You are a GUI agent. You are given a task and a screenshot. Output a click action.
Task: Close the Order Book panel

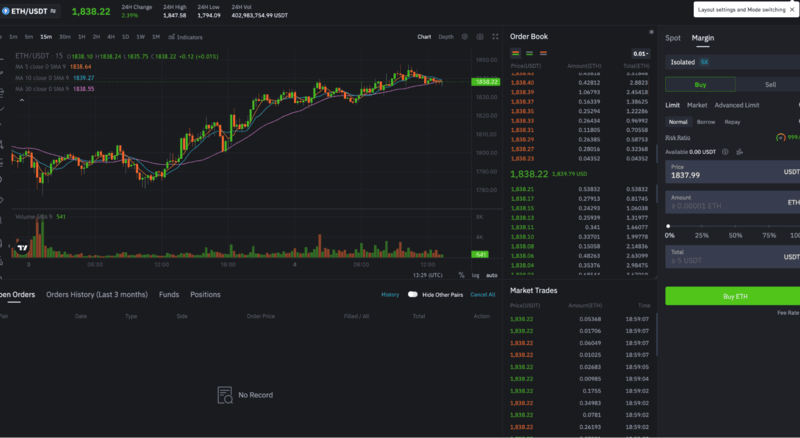click(x=651, y=32)
